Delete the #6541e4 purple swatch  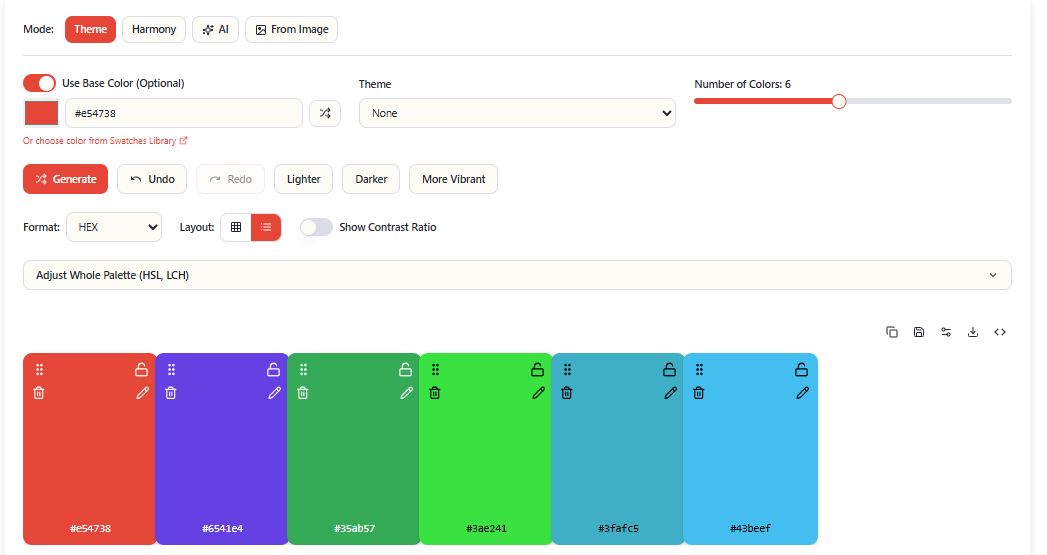pos(171,393)
